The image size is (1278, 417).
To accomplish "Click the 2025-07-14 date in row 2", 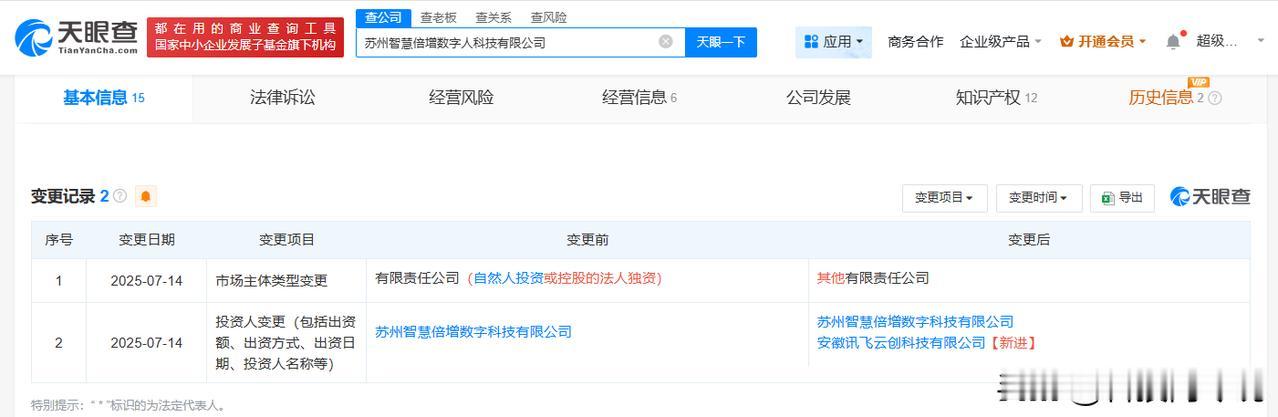I will tap(147, 343).
